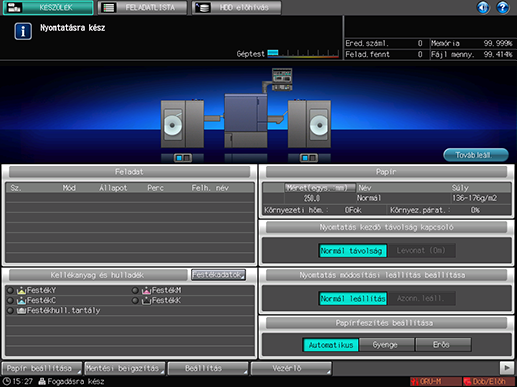
Task: Click the Géptest gauge bar
Action: [x=303, y=53]
